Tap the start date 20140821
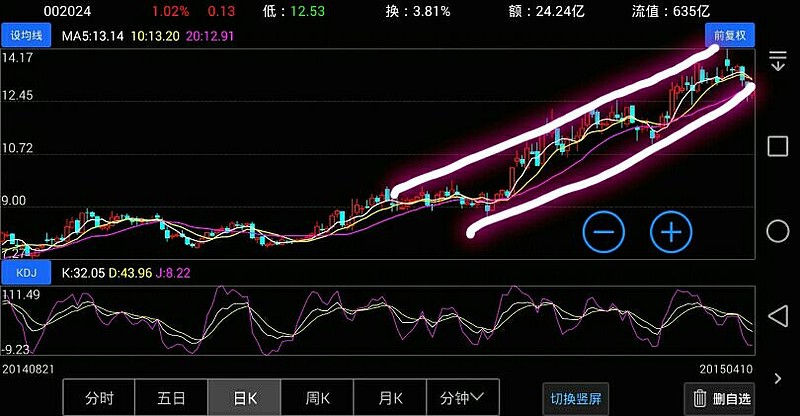The width and height of the screenshot is (800, 416). coord(28,369)
